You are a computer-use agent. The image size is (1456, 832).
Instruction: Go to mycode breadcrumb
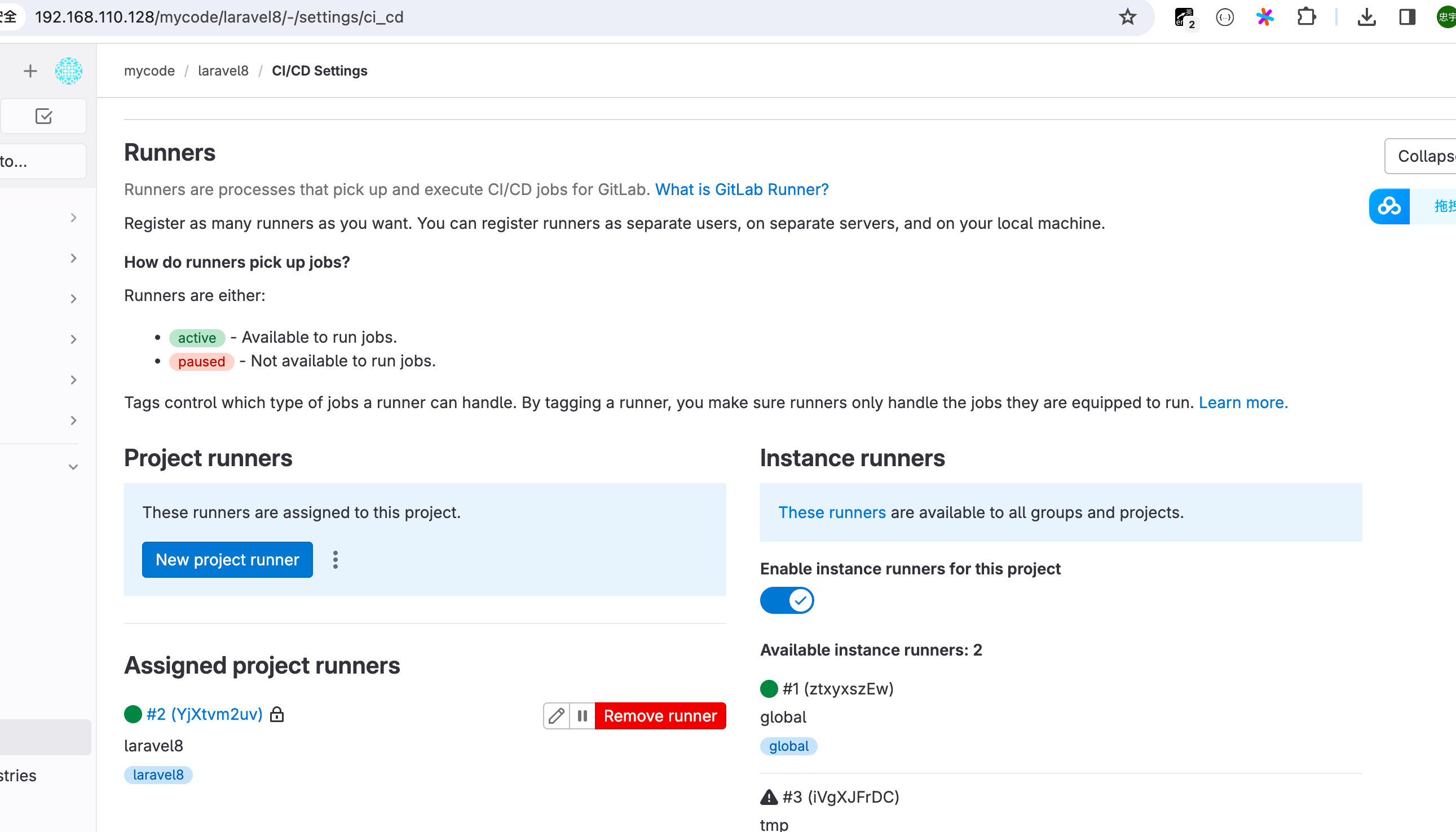pyautogui.click(x=149, y=71)
